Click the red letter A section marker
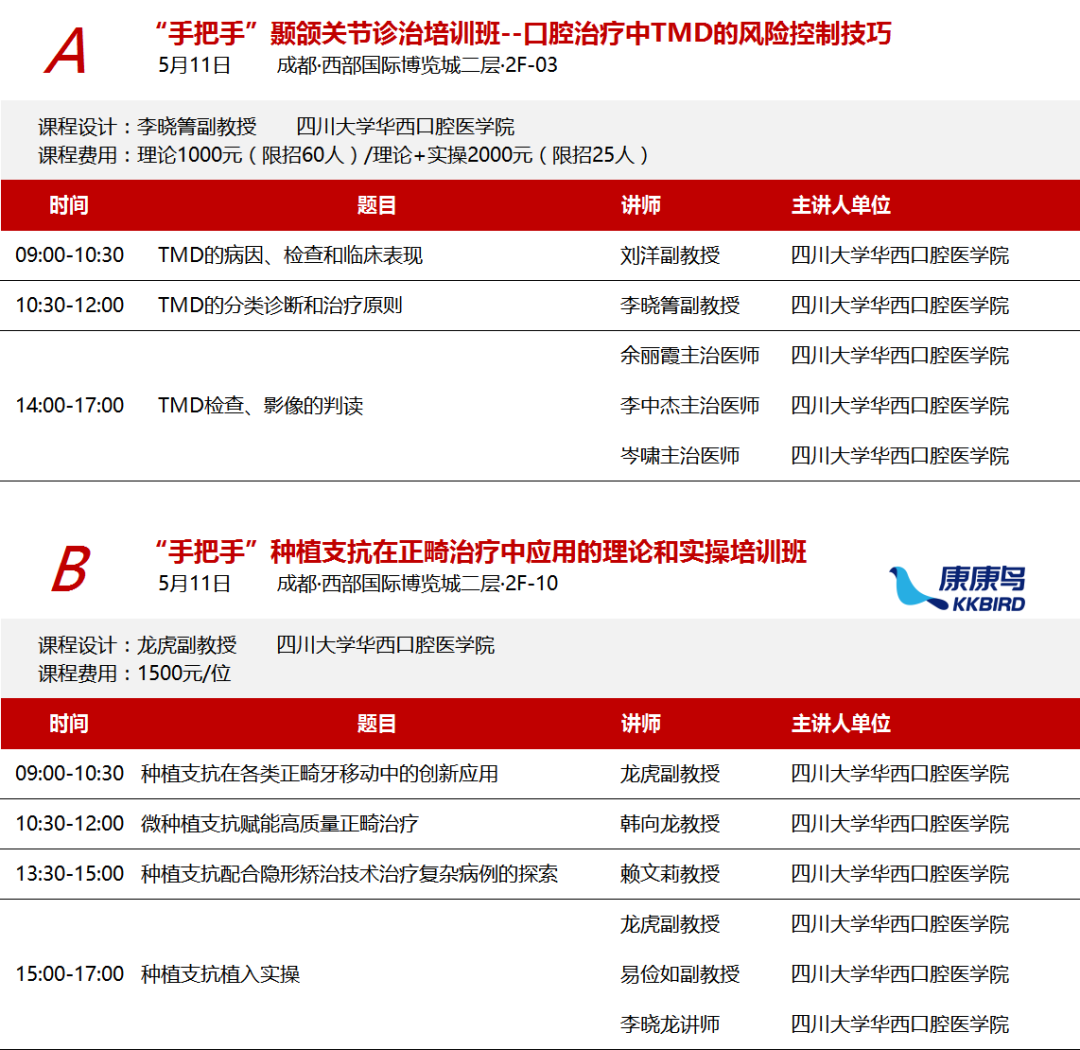 pyautogui.click(x=65, y=51)
